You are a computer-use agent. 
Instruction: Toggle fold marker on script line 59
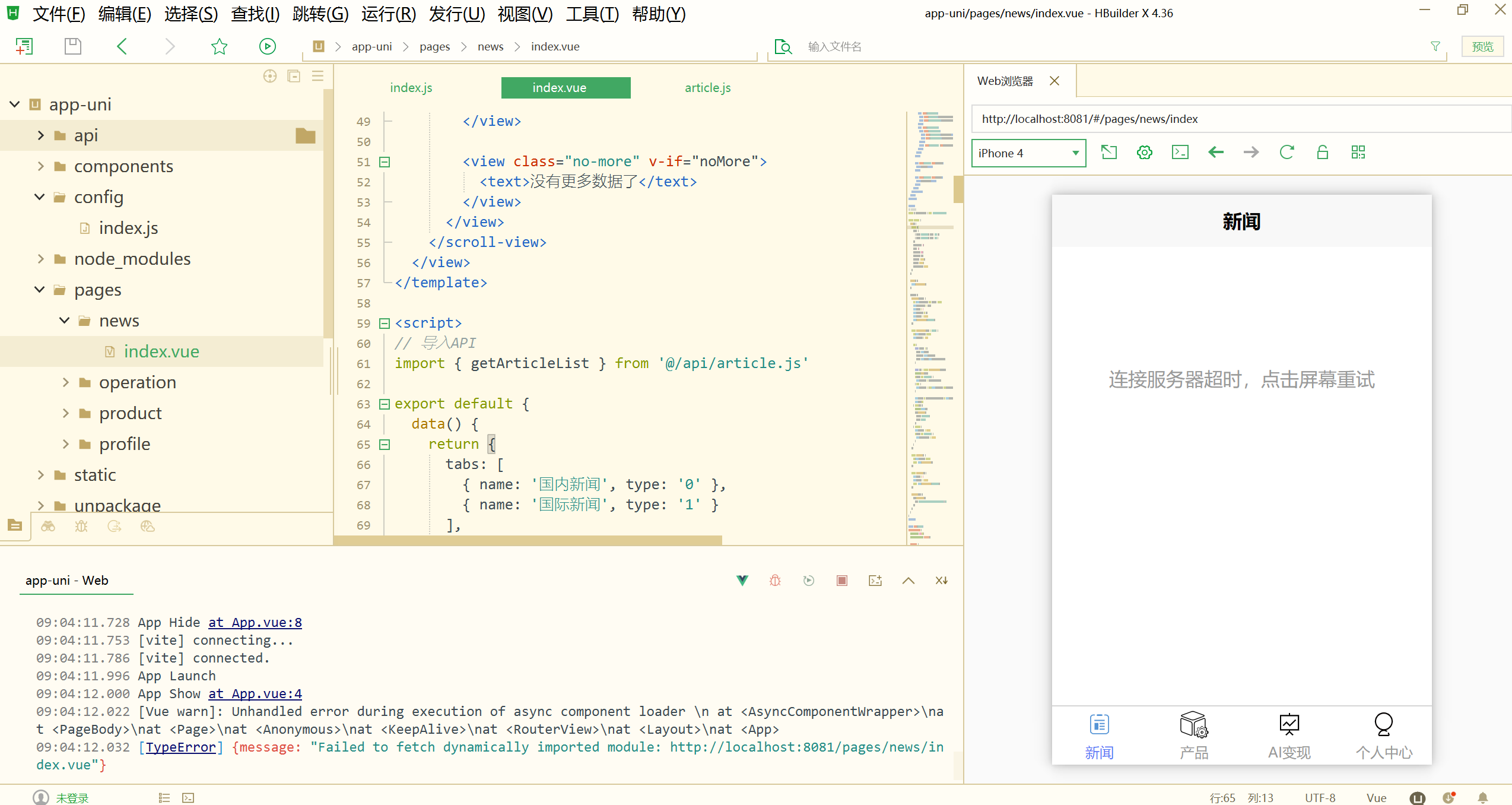coord(385,324)
